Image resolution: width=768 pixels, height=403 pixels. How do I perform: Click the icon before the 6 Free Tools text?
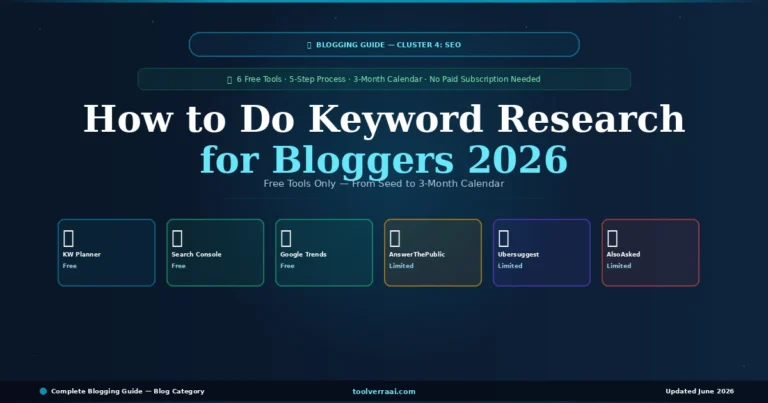229,79
